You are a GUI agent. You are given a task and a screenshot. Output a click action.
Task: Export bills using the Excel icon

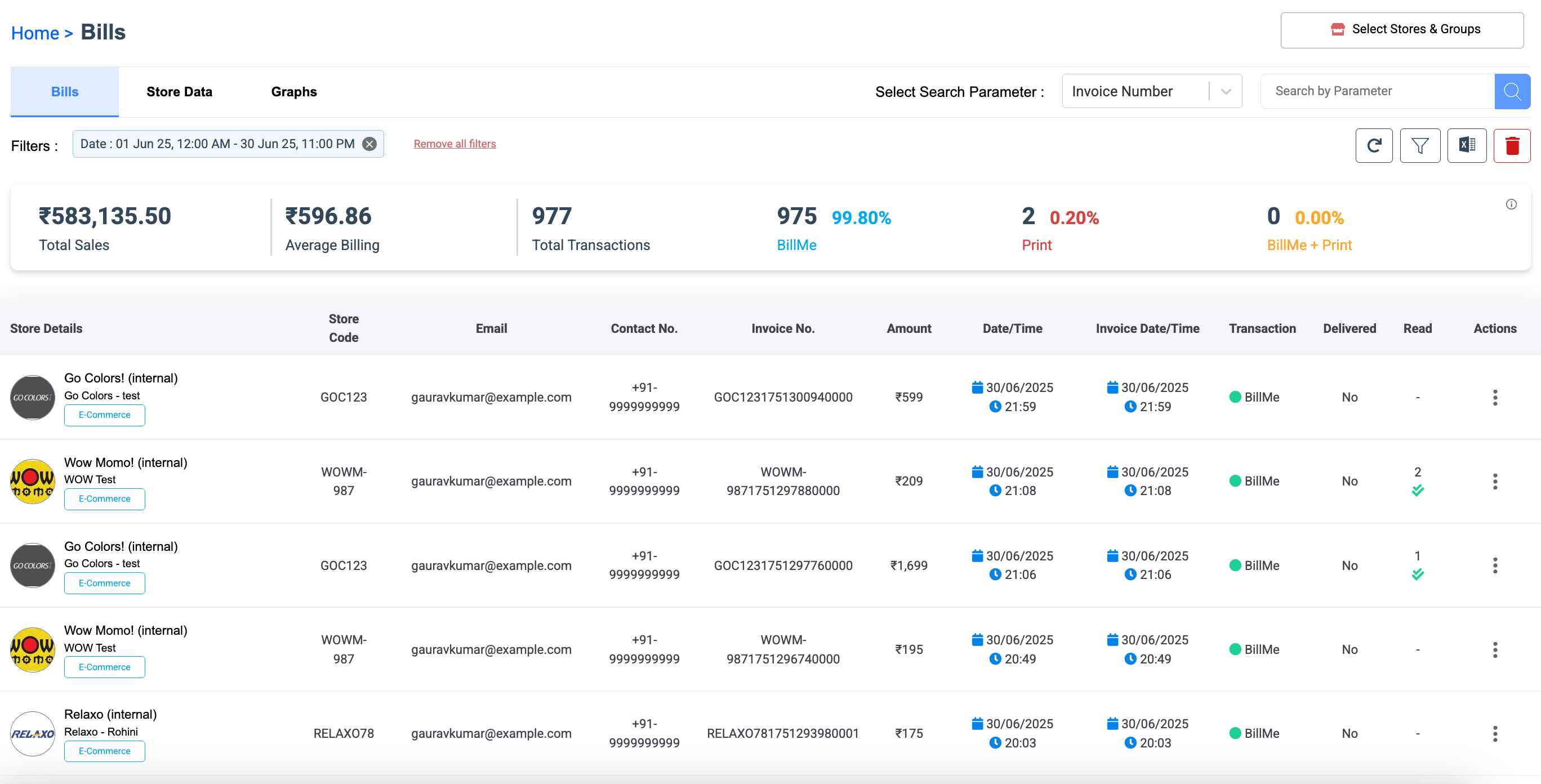coord(1466,145)
